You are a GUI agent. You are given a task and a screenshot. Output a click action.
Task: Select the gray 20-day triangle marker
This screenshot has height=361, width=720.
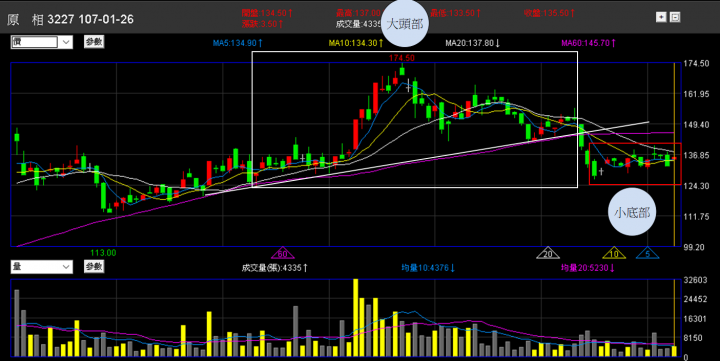548,253
